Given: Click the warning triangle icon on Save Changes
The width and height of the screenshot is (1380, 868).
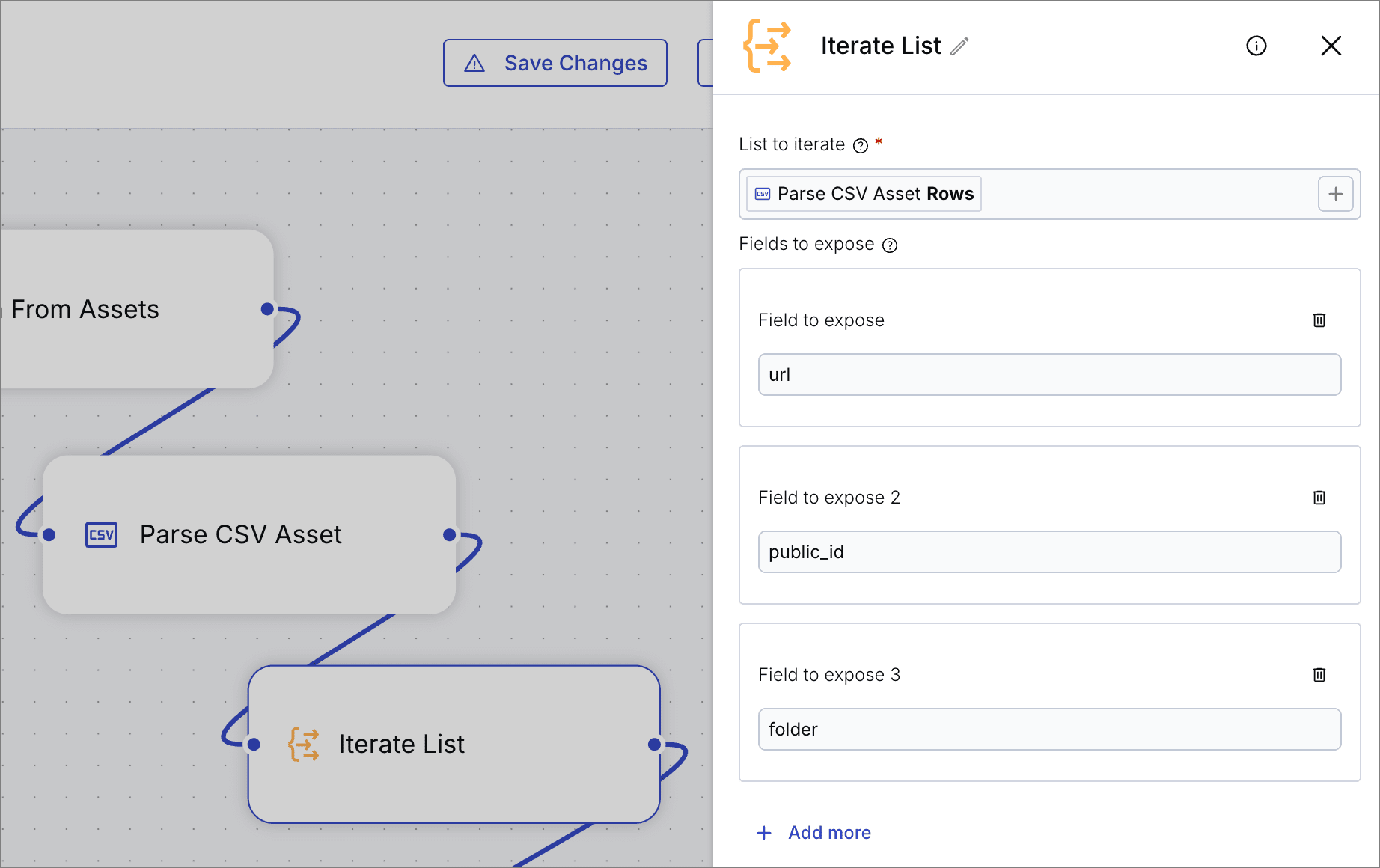Looking at the screenshot, I should pyautogui.click(x=474, y=64).
